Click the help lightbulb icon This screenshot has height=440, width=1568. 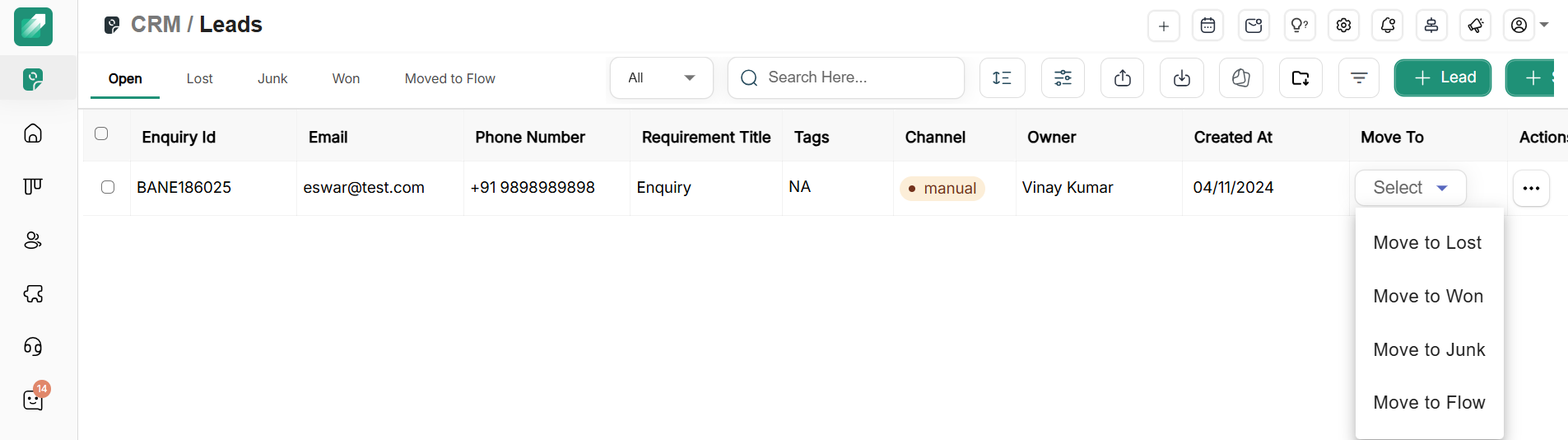click(1299, 26)
